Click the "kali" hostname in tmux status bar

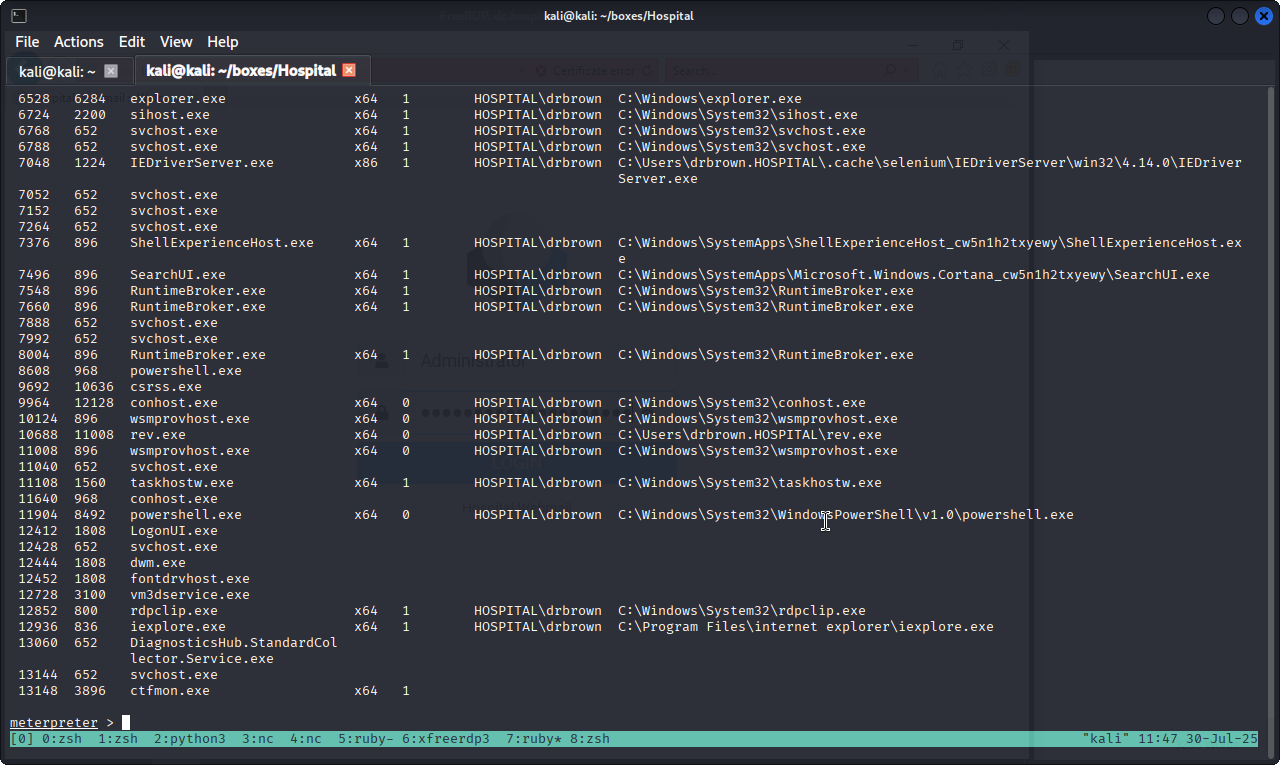[1106, 739]
